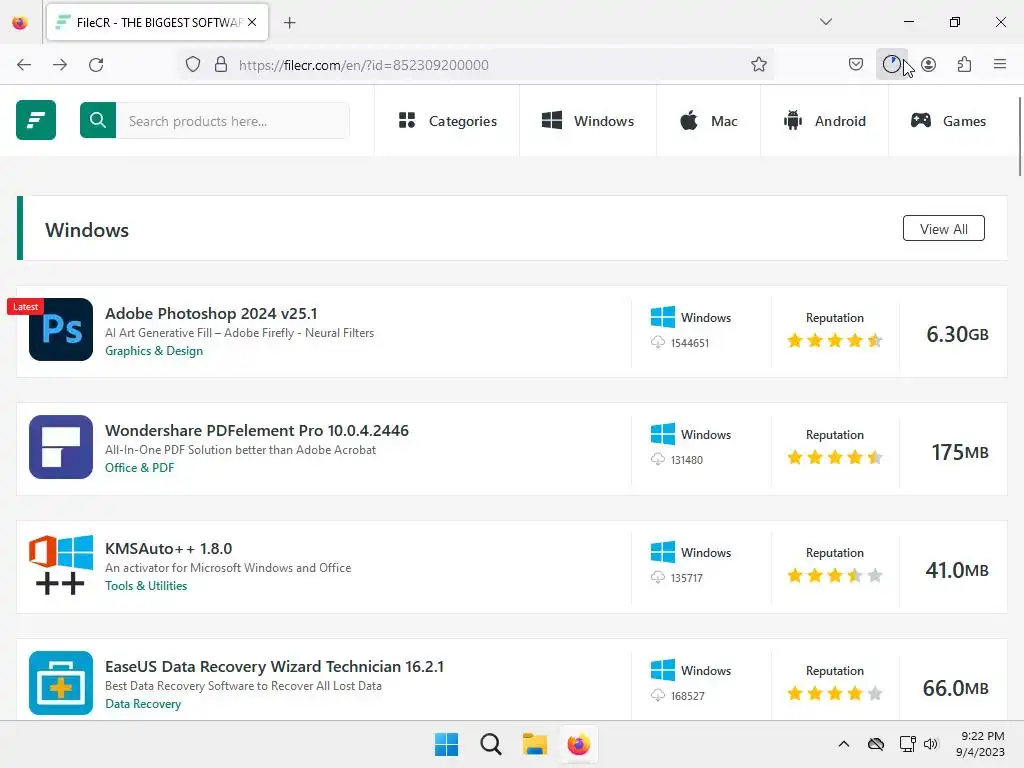Open the Graphics & Design category link
The height and width of the screenshot is (768, 1024).
coord(154,351)
